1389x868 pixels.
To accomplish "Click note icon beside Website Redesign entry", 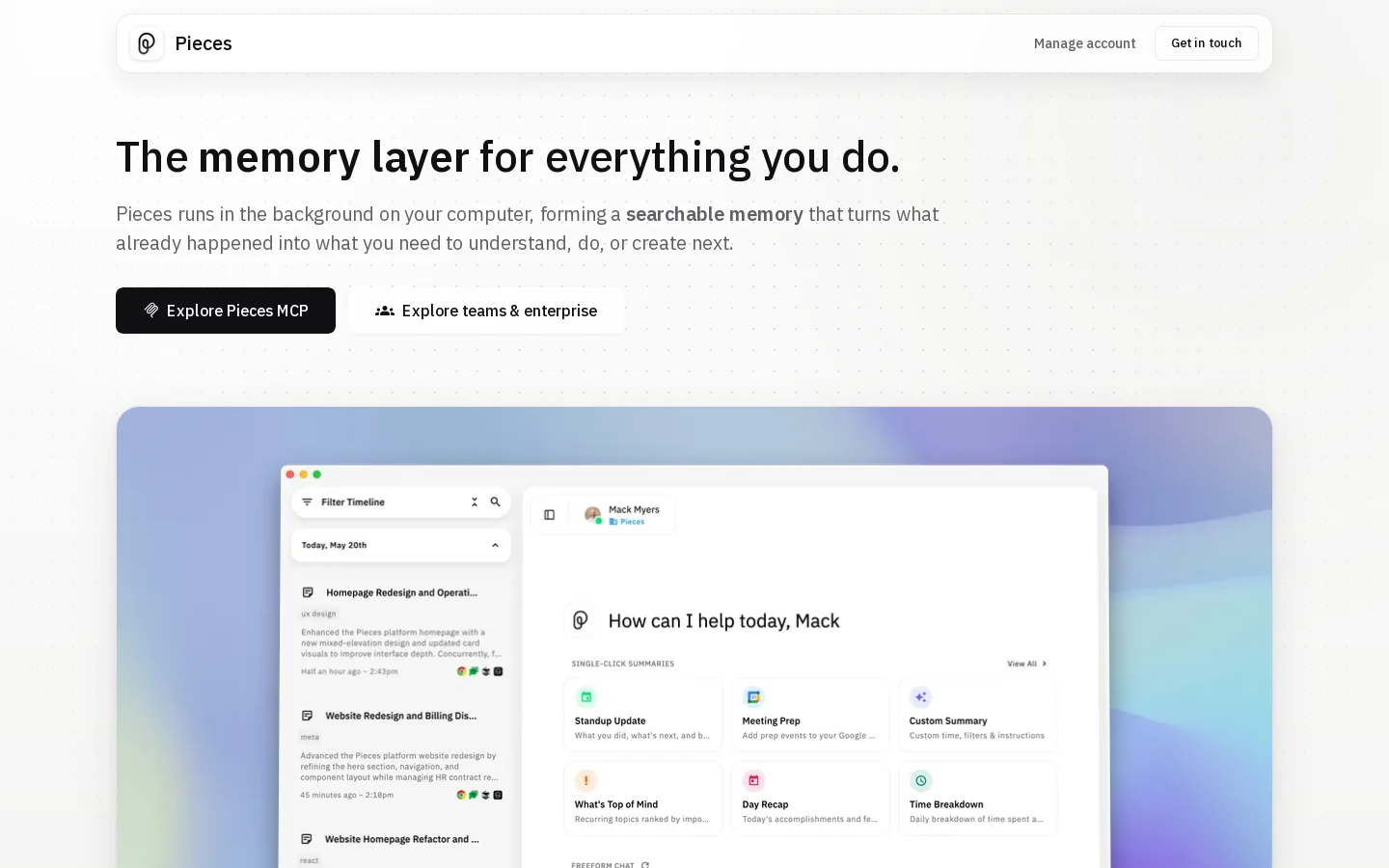I will 307,716.
